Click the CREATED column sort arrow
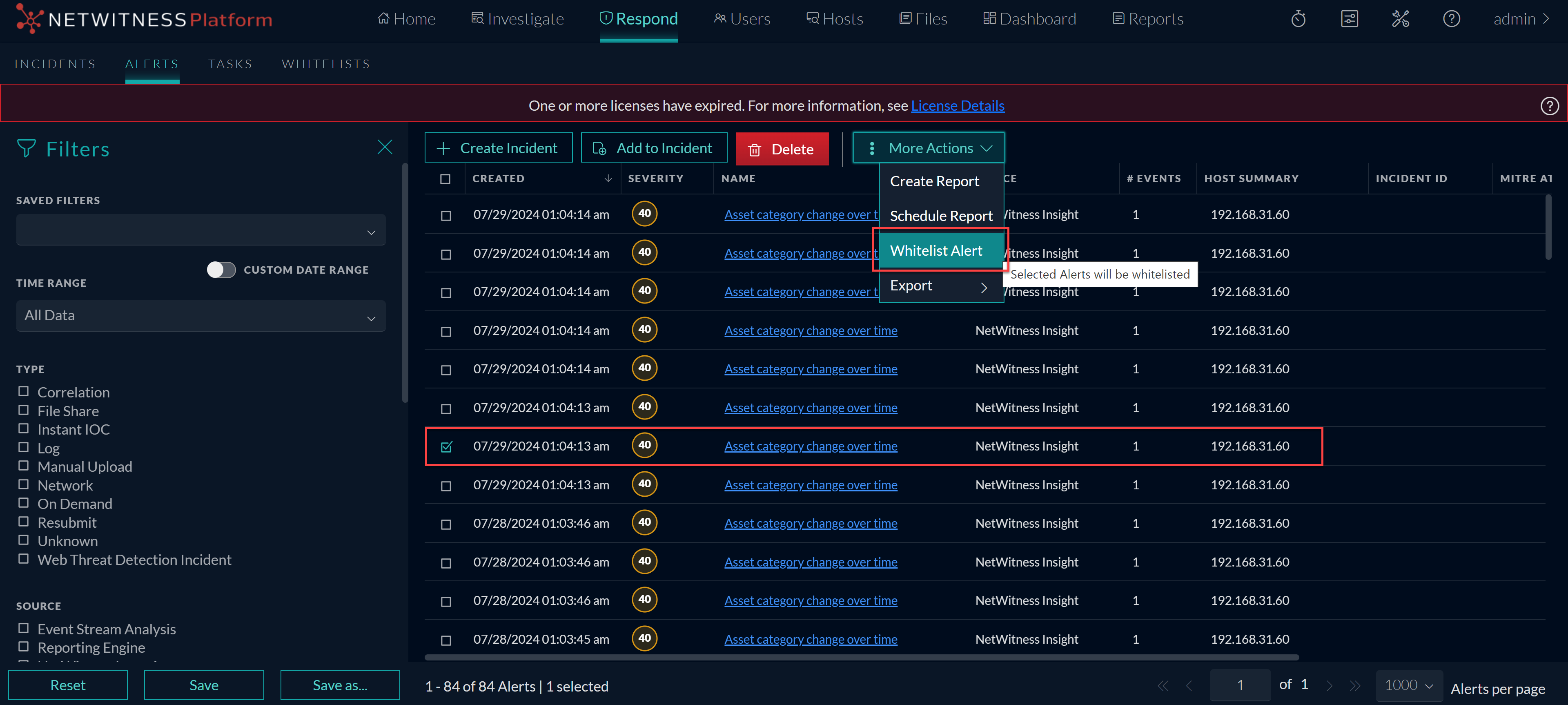Screen dimensions: 1568x705 tap(608, 178)
